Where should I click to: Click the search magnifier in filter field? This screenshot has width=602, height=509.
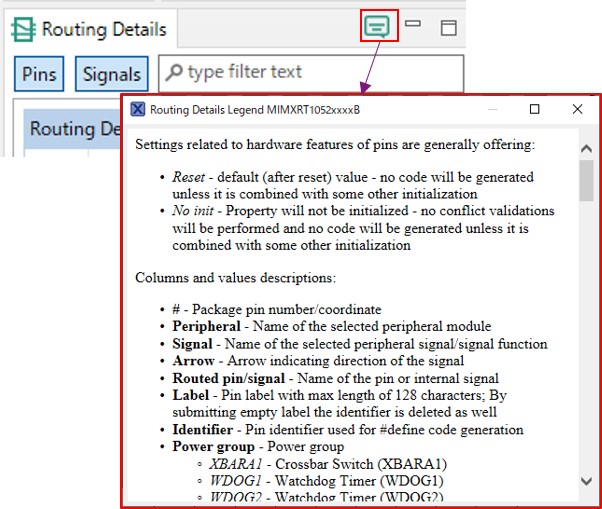174,72
